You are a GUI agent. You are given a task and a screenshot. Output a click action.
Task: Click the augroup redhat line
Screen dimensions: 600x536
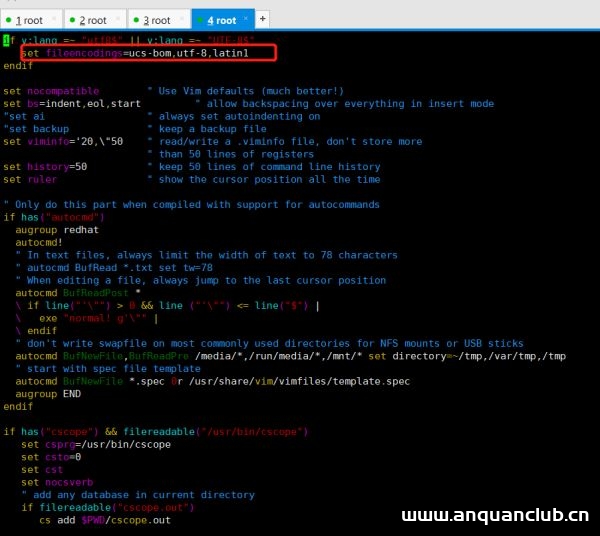(x=58, y=230)
